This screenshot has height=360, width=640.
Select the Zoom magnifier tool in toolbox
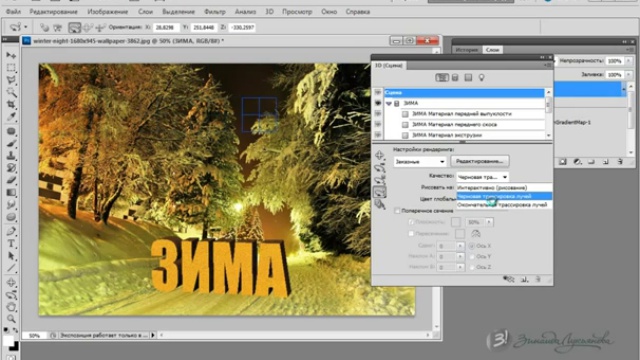point(11,319)
